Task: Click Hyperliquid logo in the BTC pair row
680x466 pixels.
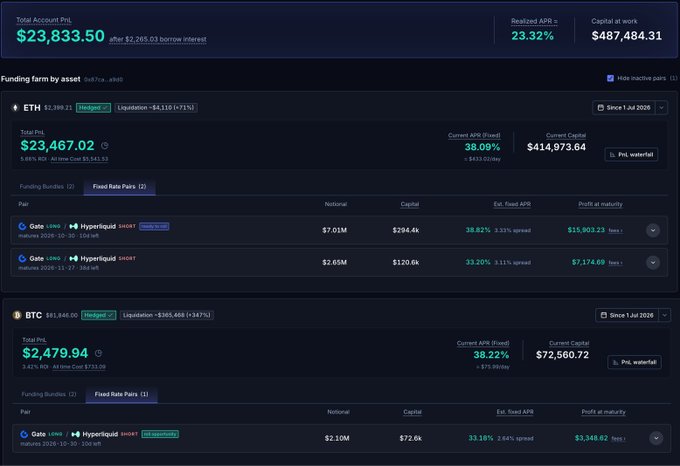Action: 75,434
